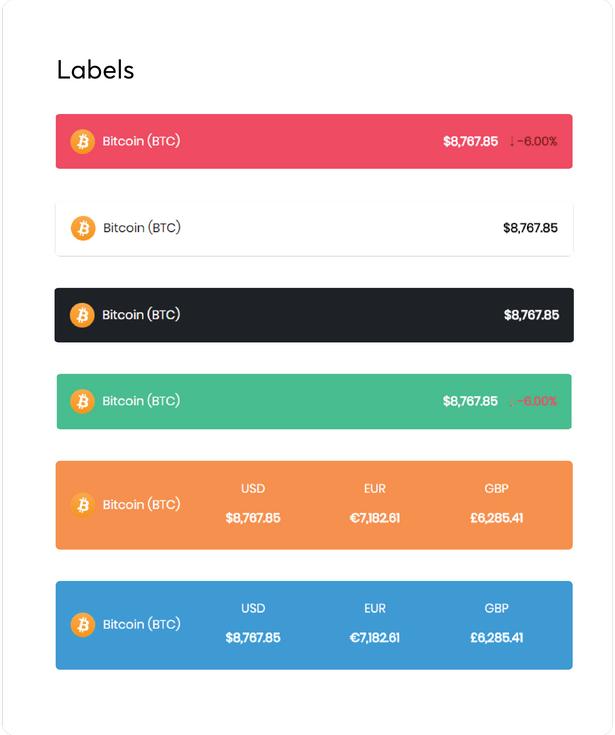Image resolution: width=615 pixels, height=735 pixels.
Task: Click Bitcoin icon in red label
Action: 82,142
